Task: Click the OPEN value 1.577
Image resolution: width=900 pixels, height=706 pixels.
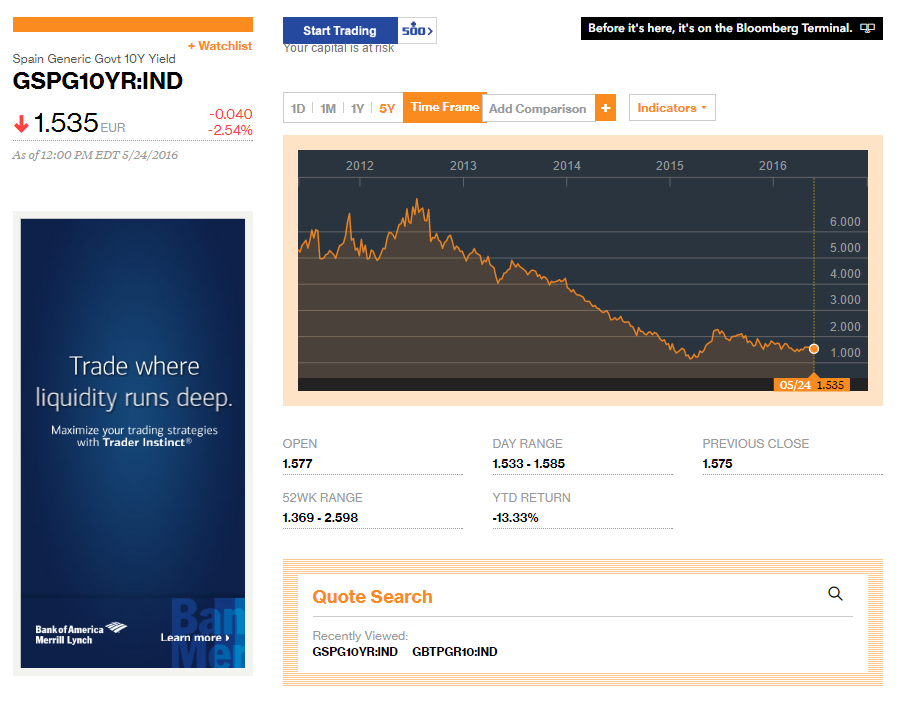Action: pyautogui.click(x=297, y=464)
